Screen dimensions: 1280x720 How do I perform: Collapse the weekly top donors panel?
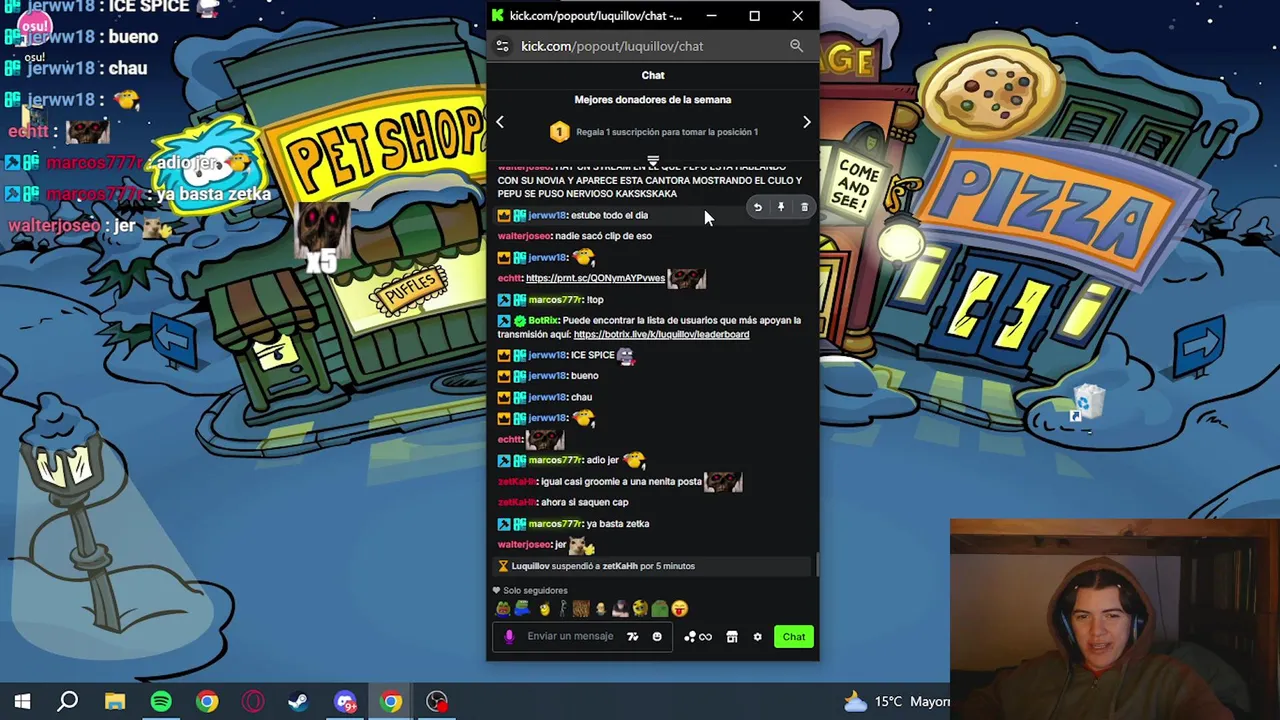tap(653, 161)
